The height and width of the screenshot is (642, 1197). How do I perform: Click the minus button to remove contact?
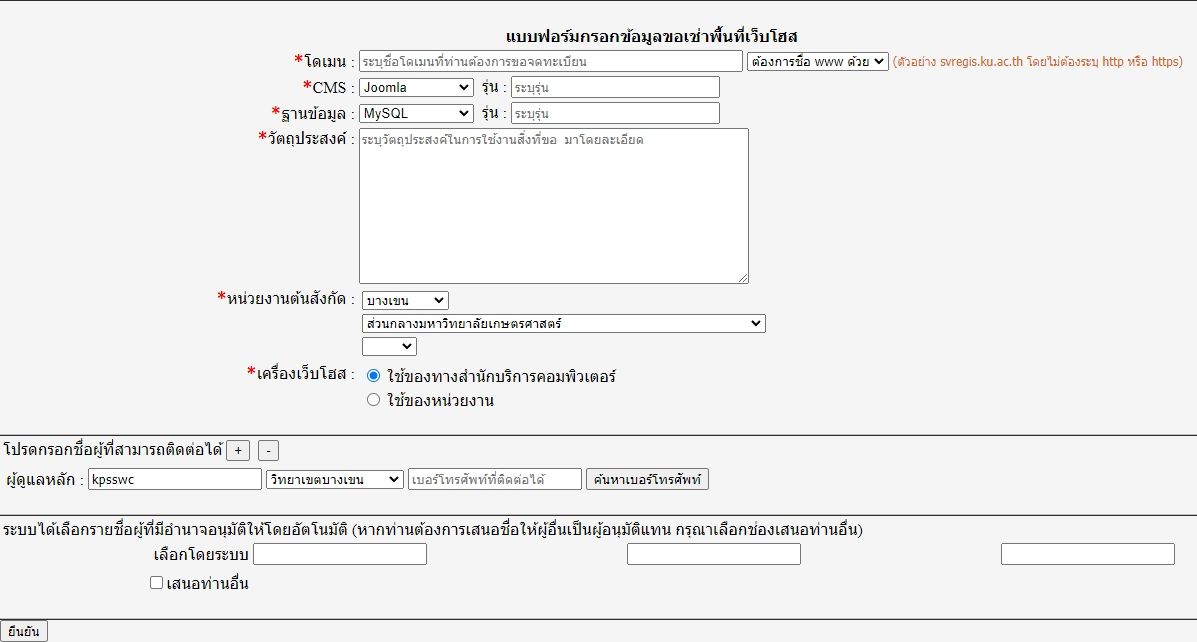coord(268,450)
